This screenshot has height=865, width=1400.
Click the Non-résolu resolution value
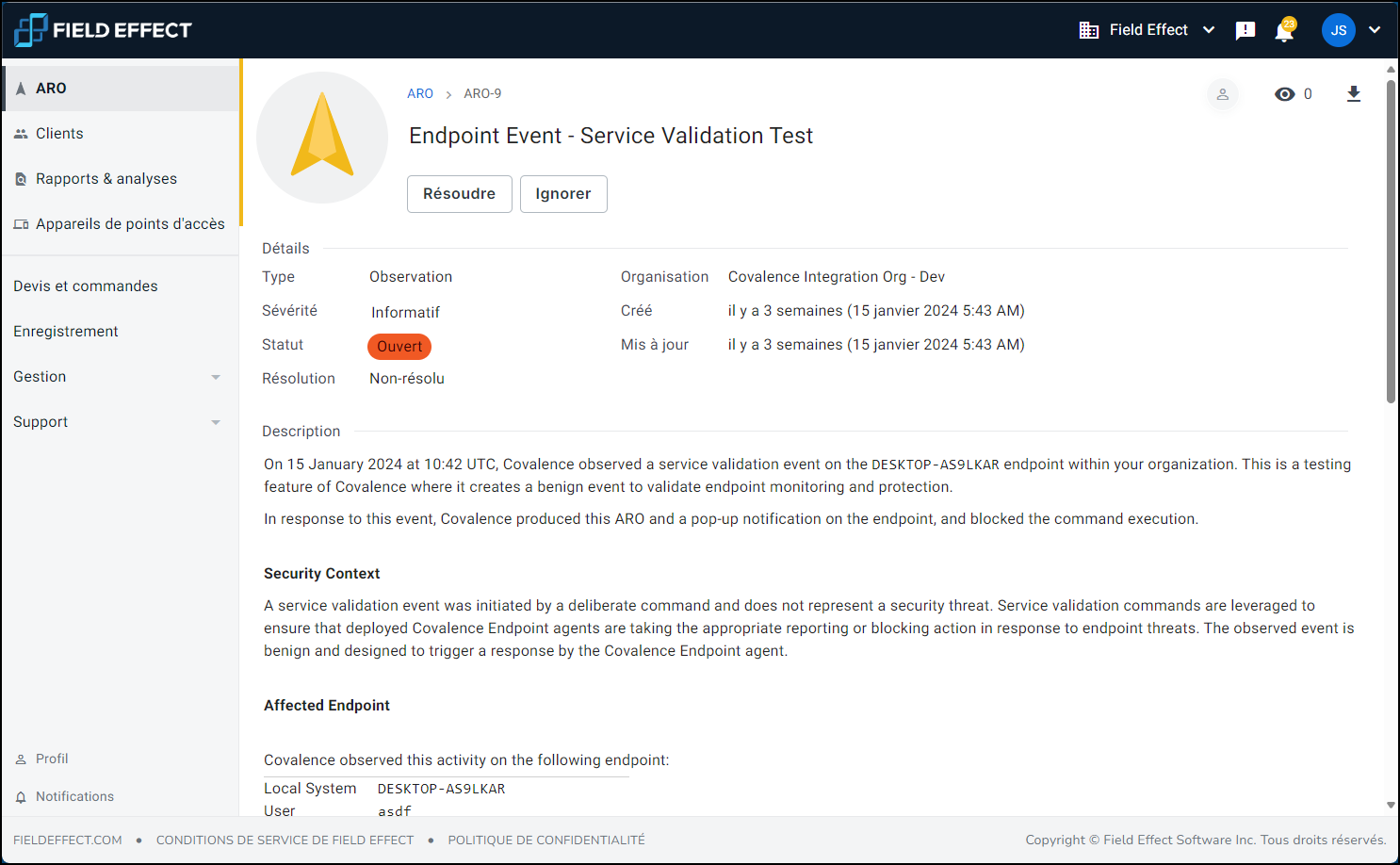pyautogui.click(x=407, y=379)
